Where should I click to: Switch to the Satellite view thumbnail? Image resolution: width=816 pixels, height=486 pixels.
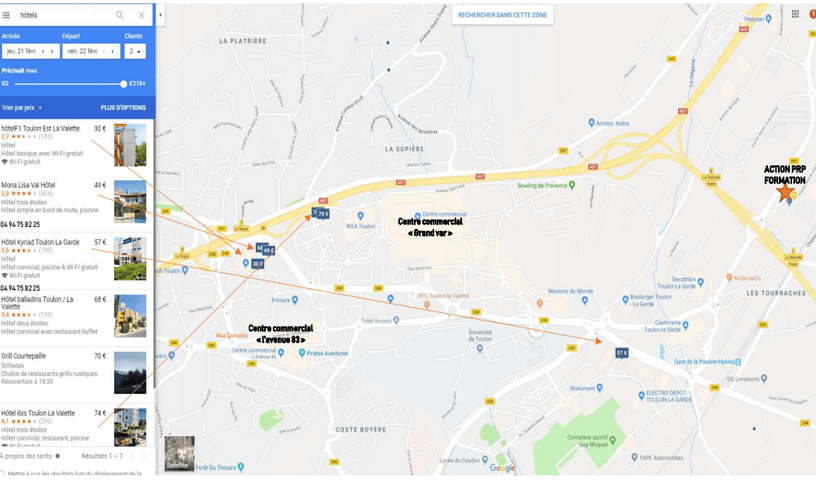(180, 453)
